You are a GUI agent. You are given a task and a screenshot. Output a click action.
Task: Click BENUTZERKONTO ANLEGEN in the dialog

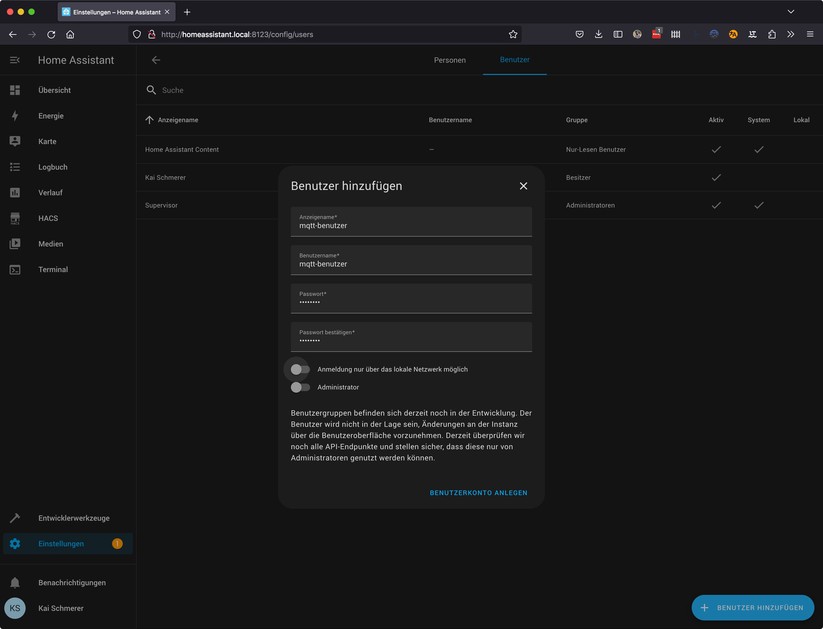point(478,492)
